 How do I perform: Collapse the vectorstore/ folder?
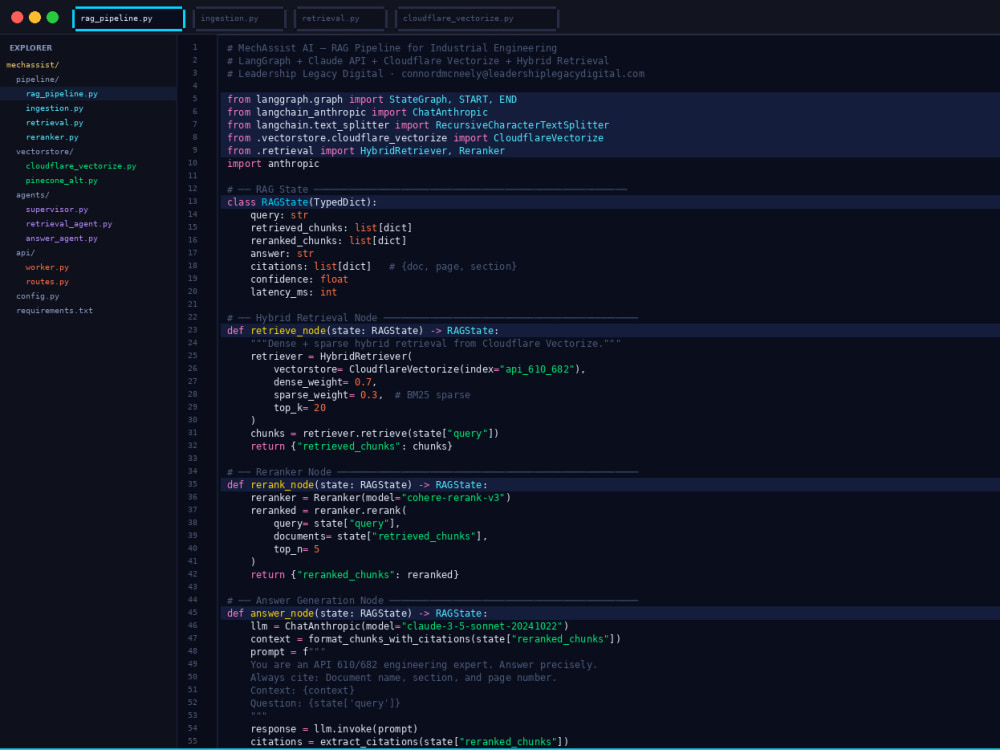click(45, 152)
